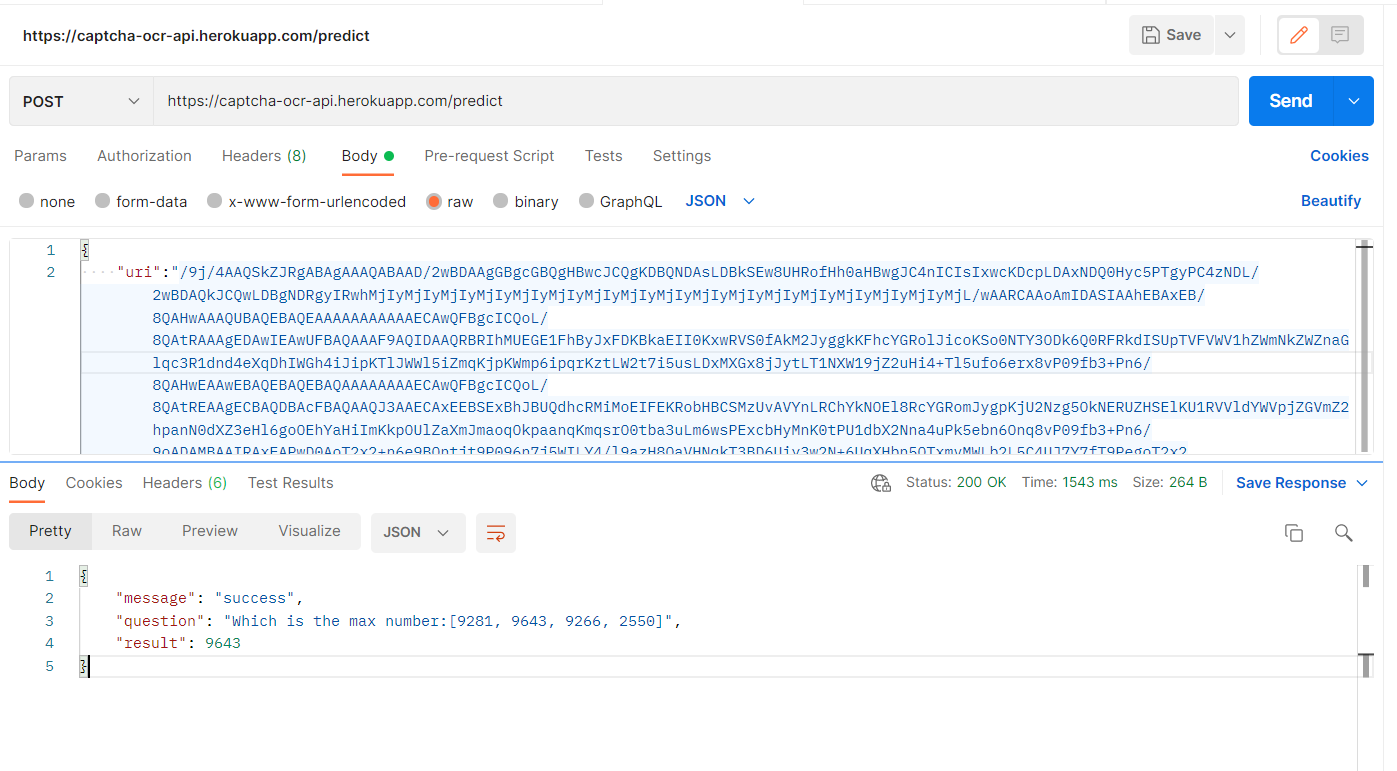Select the none body type
Image resolution: width=1397 pixels, height=771 pixels.
click(x=47, y=201)
